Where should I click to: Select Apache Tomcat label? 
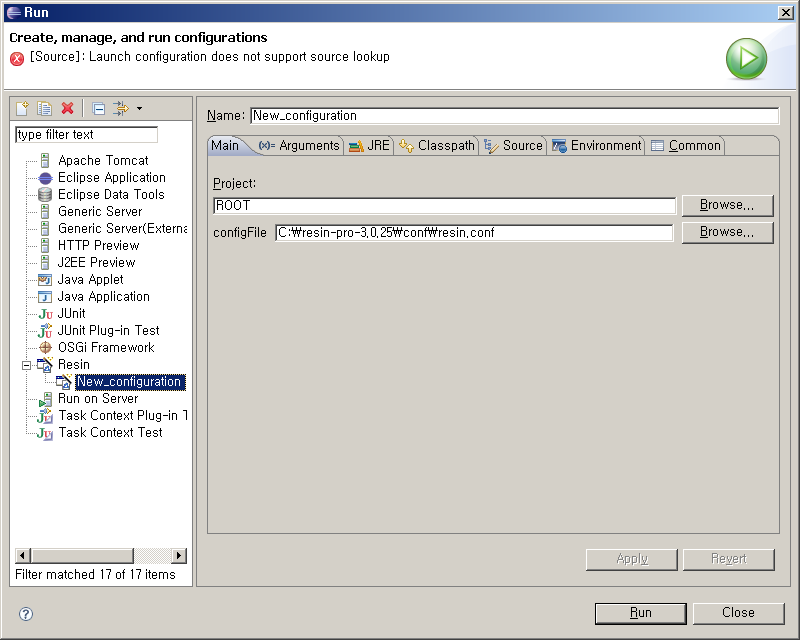pyautogui.click(x=103, y=160)
